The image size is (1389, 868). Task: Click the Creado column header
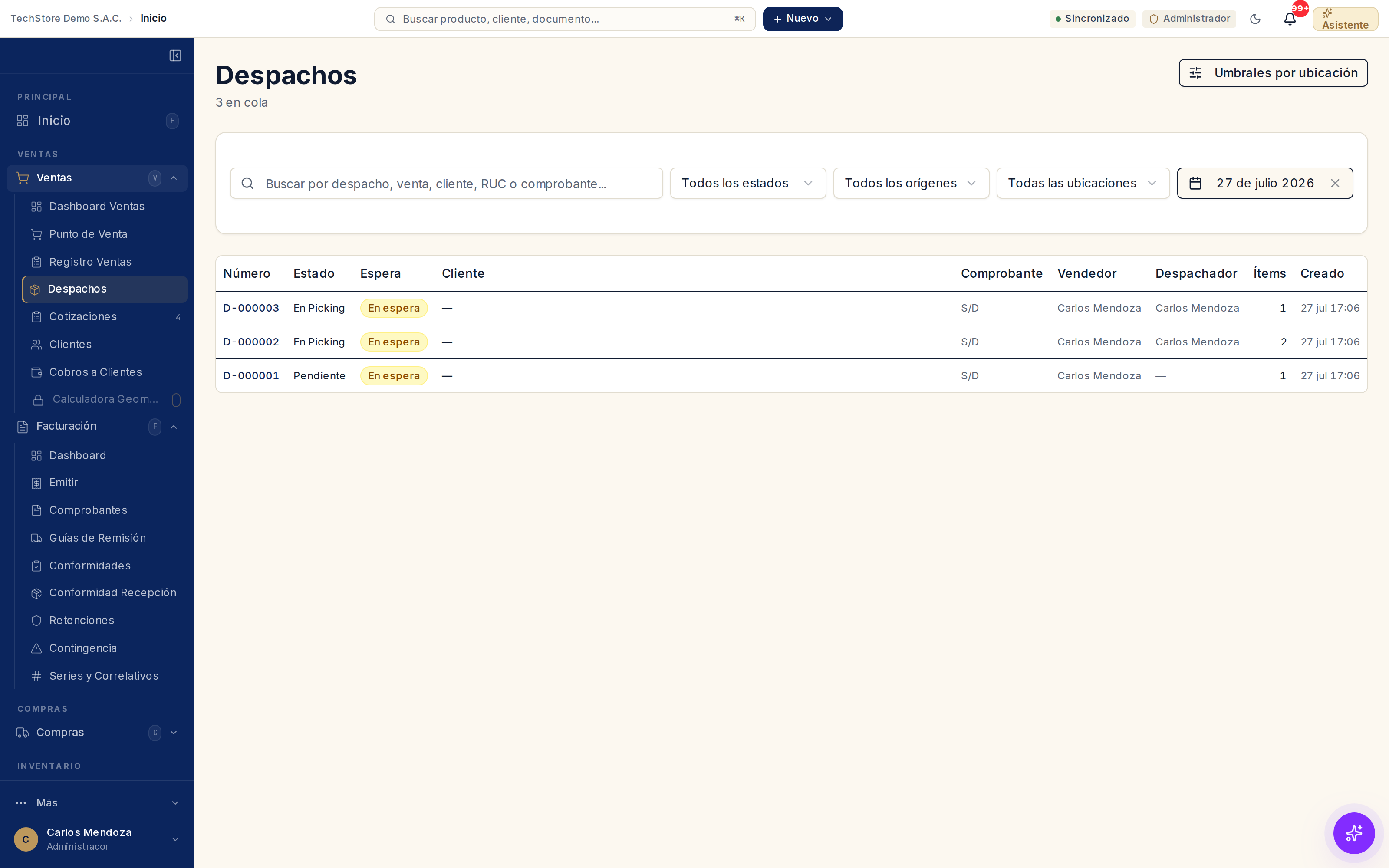tap(1322, 273)
